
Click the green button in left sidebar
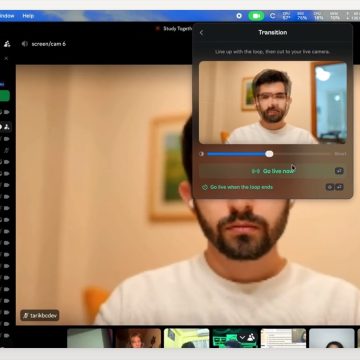pos(5,96)
